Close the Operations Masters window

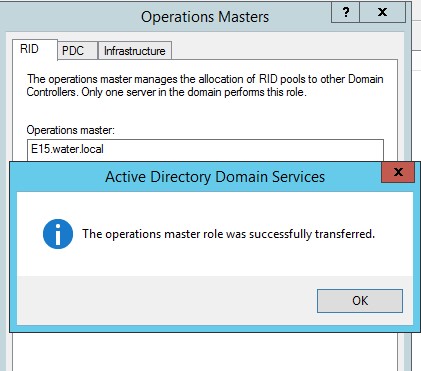click(382, 12)
